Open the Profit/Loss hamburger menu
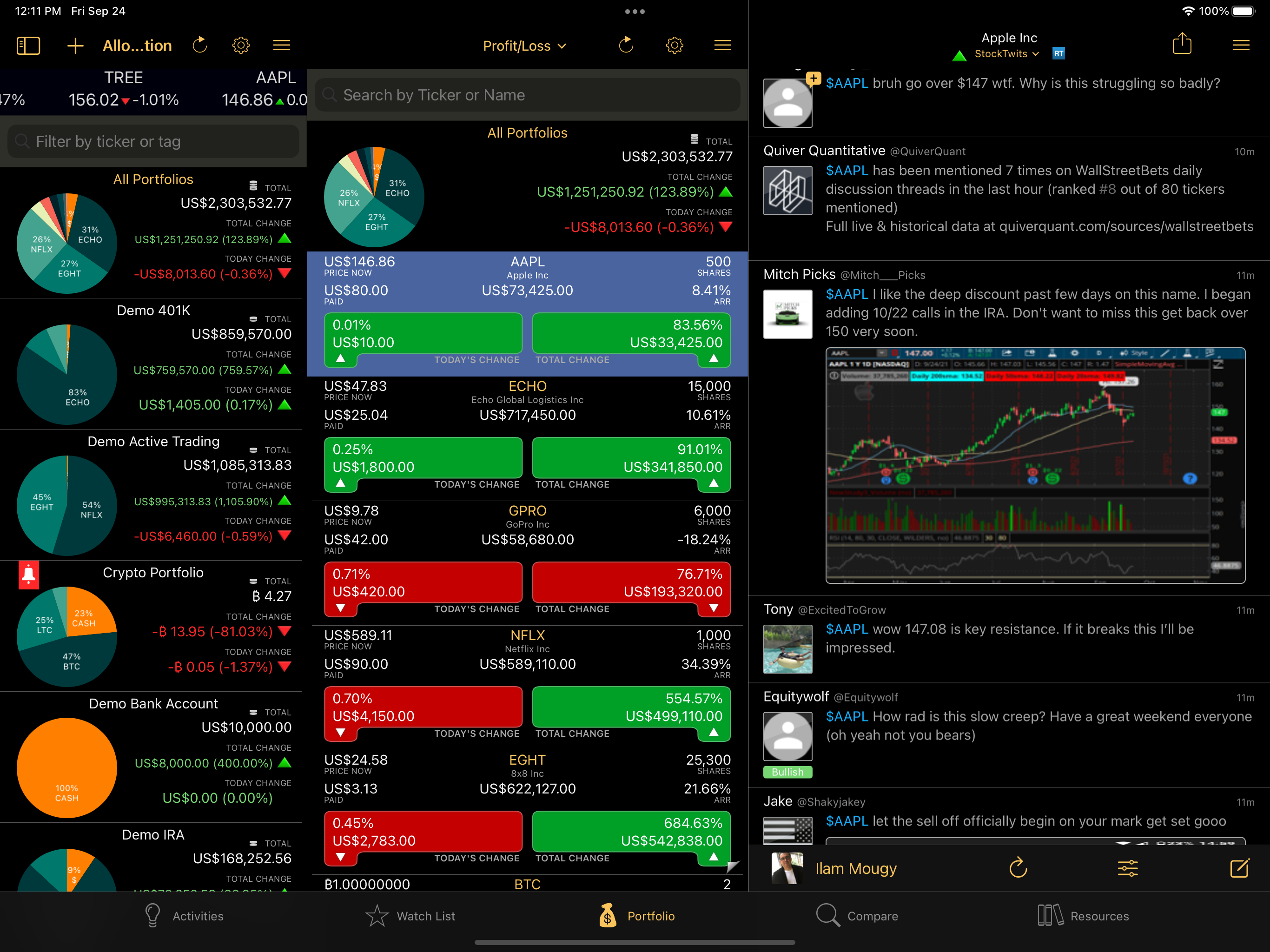This screenshot has width=1270, height=952. tap(722, 46)
